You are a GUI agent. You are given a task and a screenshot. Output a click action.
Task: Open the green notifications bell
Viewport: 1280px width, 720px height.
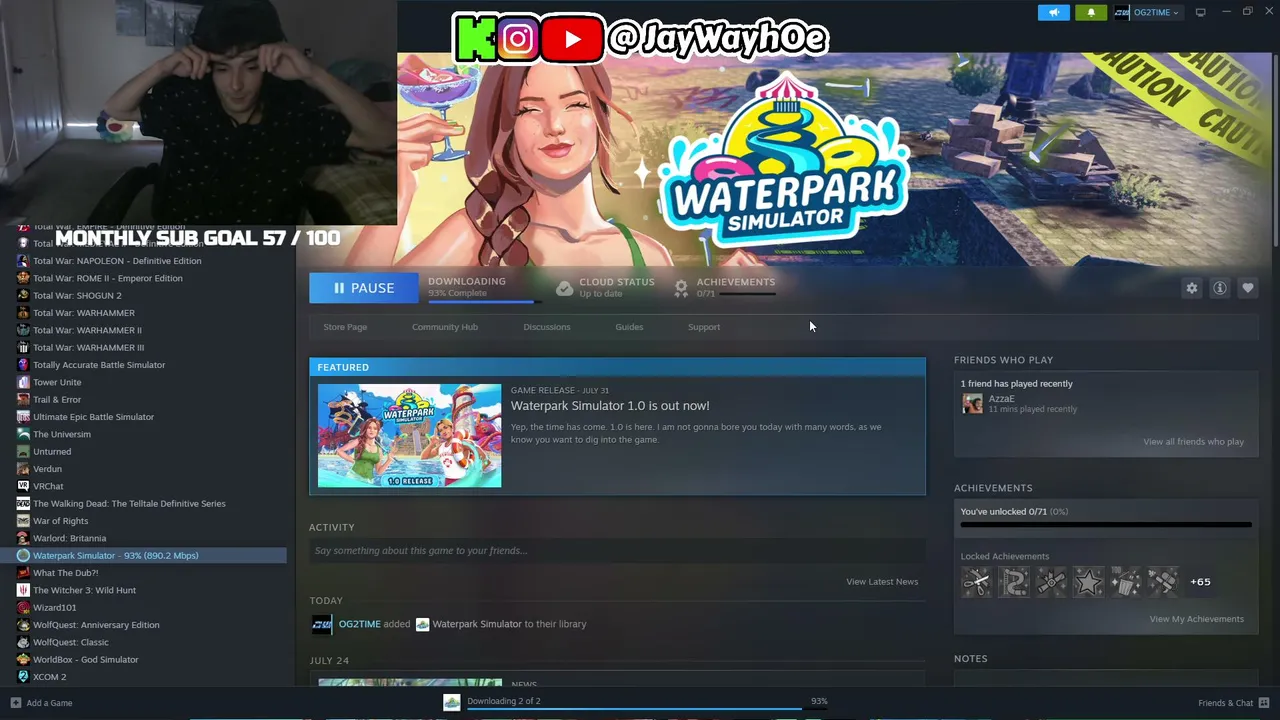coord(1091,12)
